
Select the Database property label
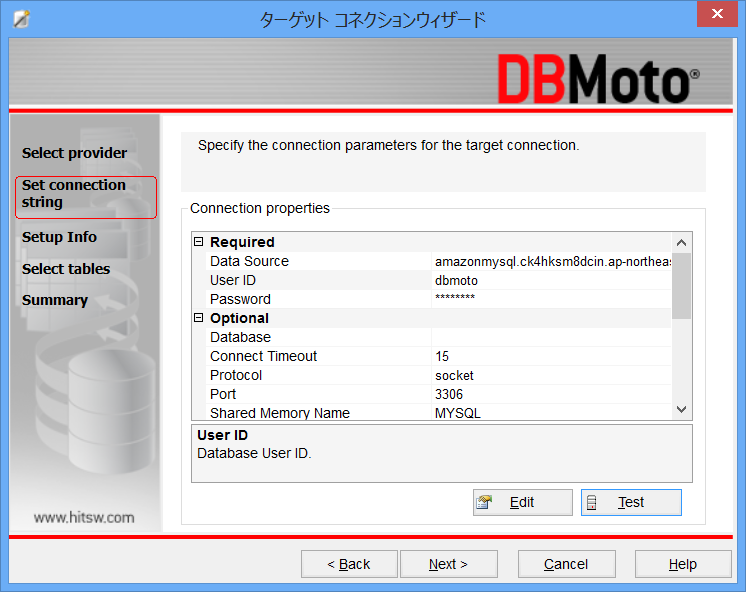[x=240, y=337]
